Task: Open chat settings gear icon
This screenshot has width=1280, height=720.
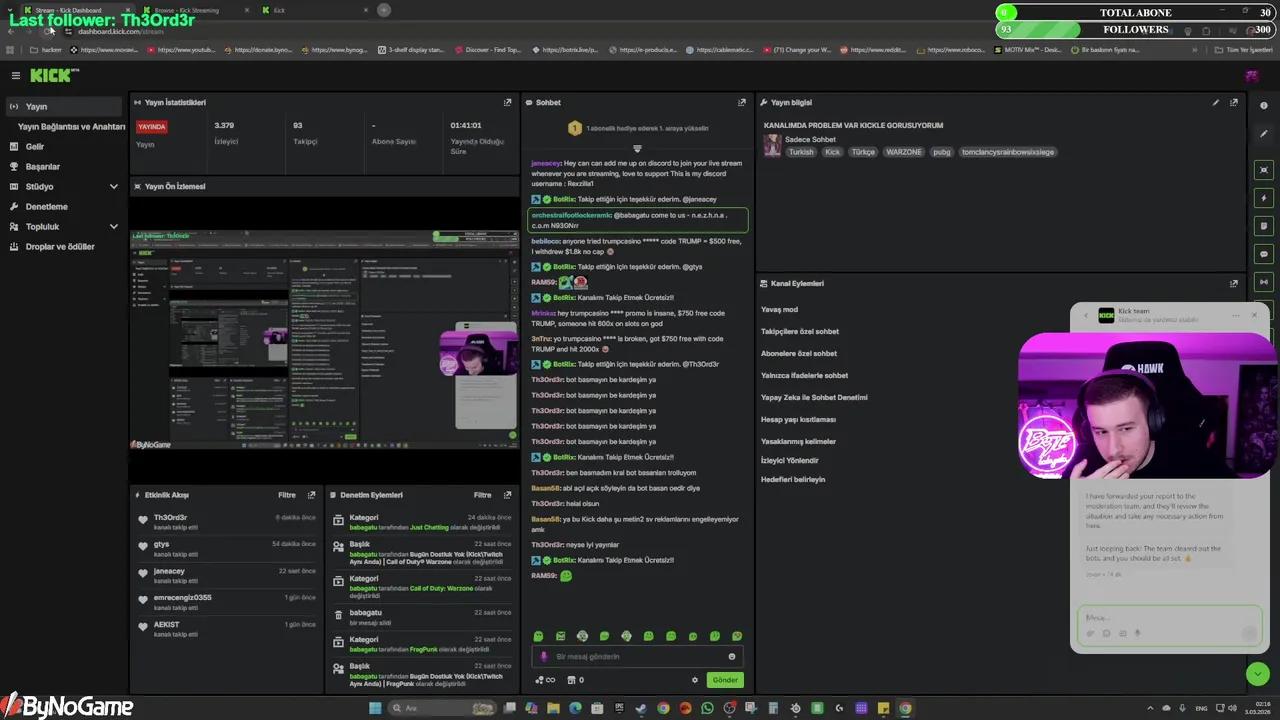Action: click(695, 680)
